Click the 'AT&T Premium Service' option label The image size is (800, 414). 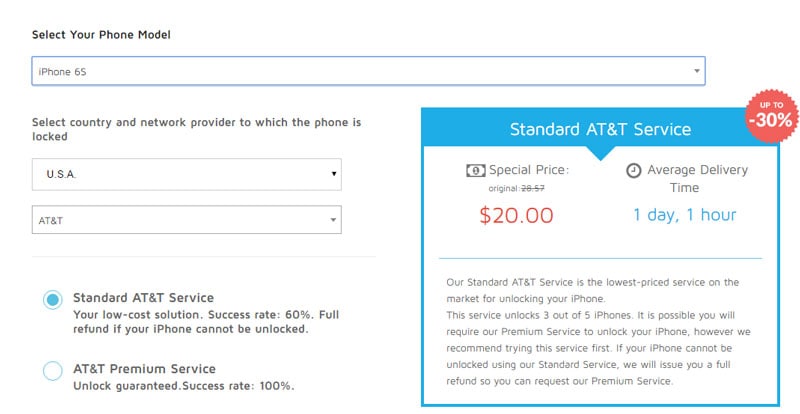[x=144, y=369]
